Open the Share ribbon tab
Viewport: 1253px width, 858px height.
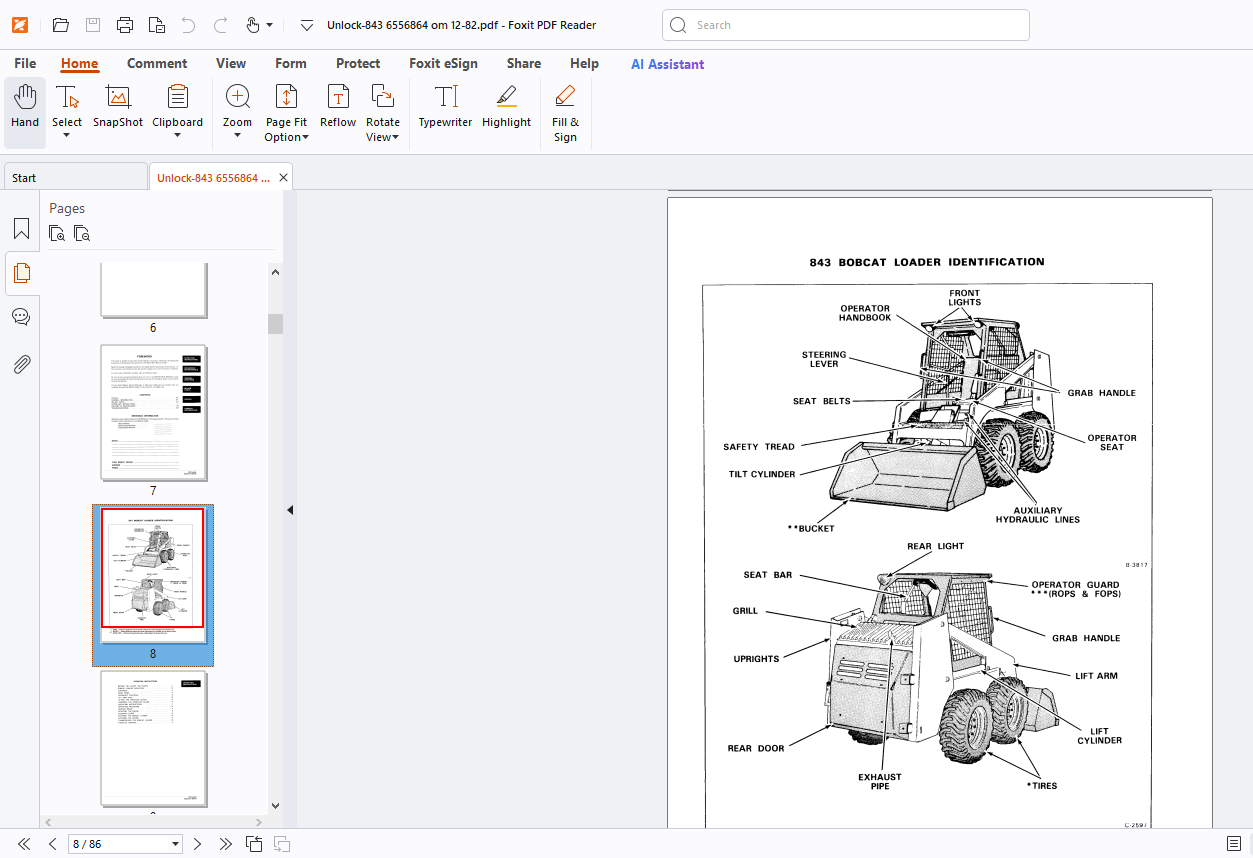click(524, 63)
